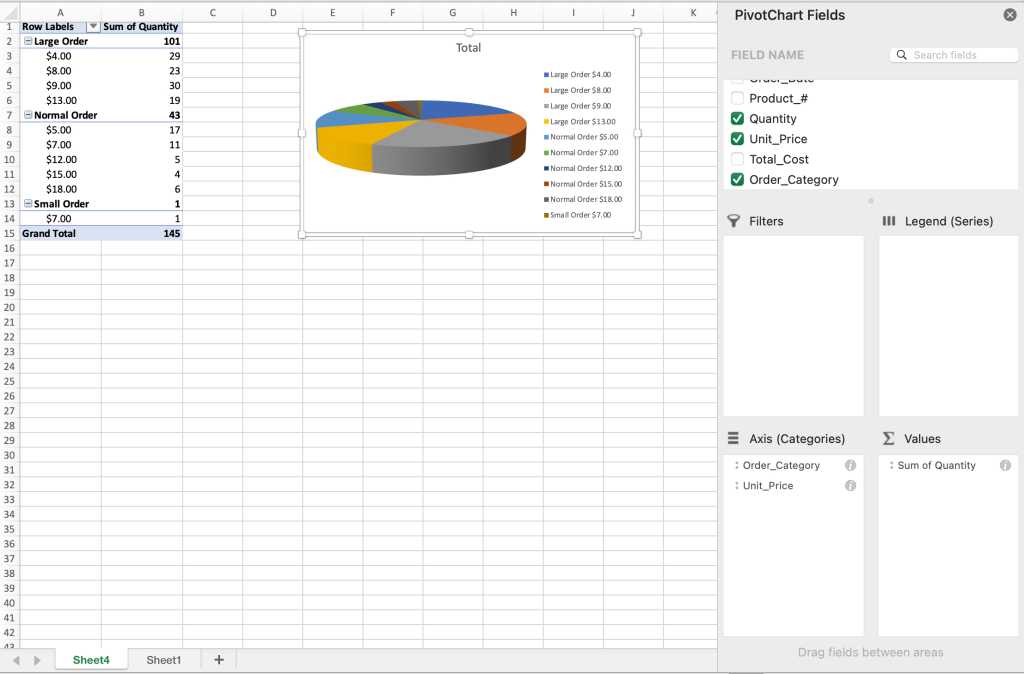Viewport: 1024px width, 674px height.
Task: Collapse the Normal Order group
Action: click(28, 115)
